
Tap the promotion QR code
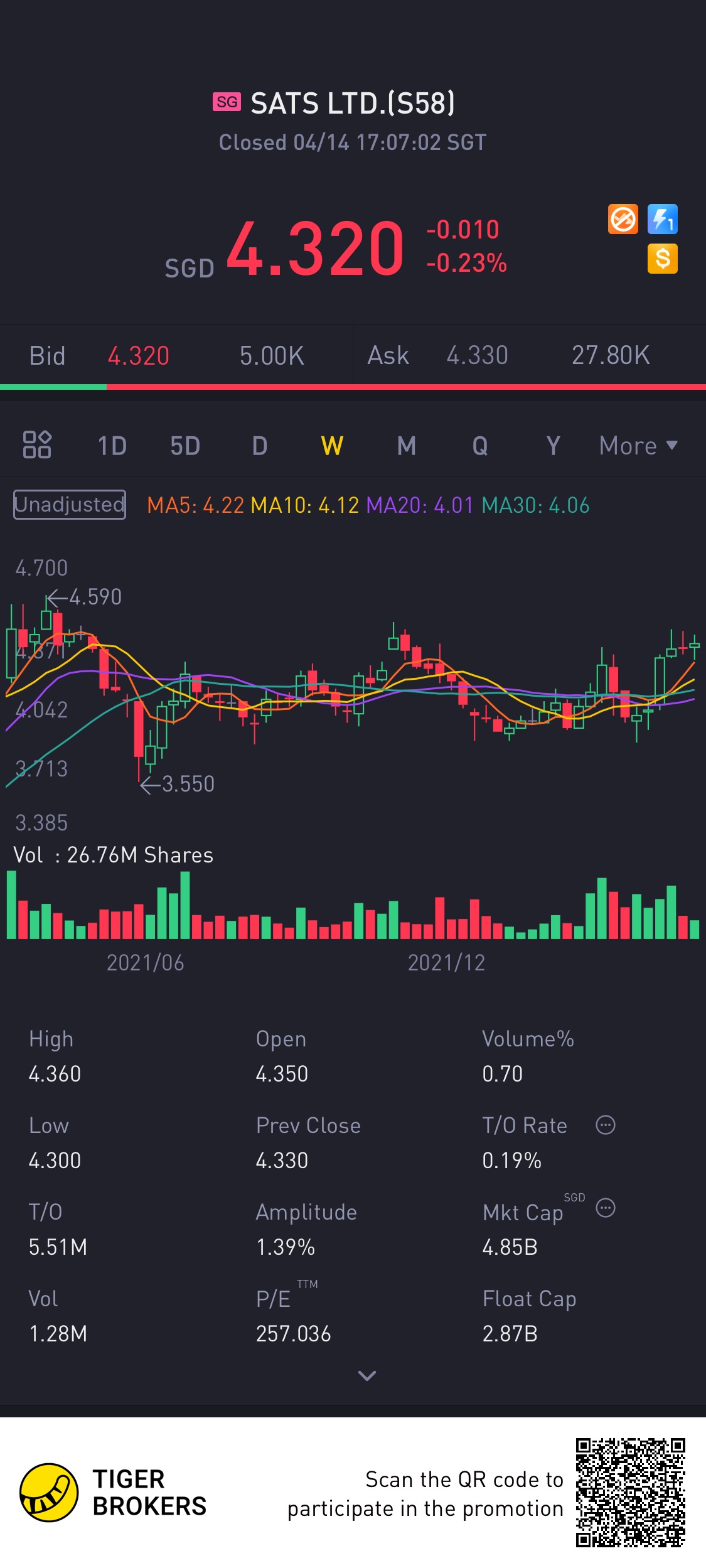631,1493
